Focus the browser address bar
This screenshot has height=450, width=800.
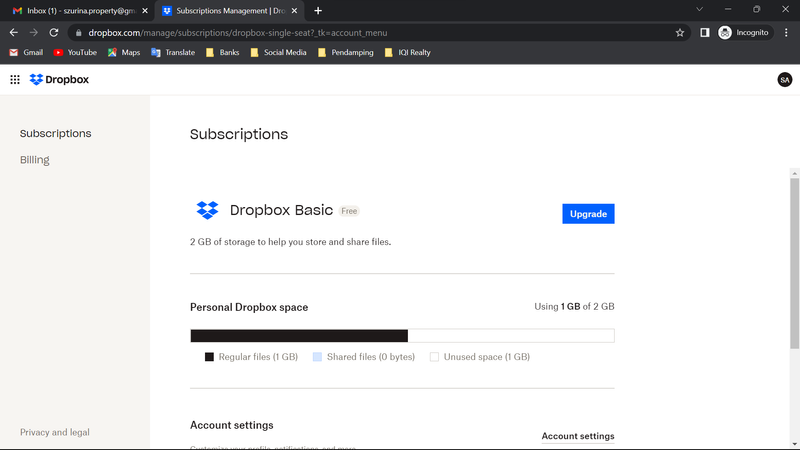click(378, 33)
